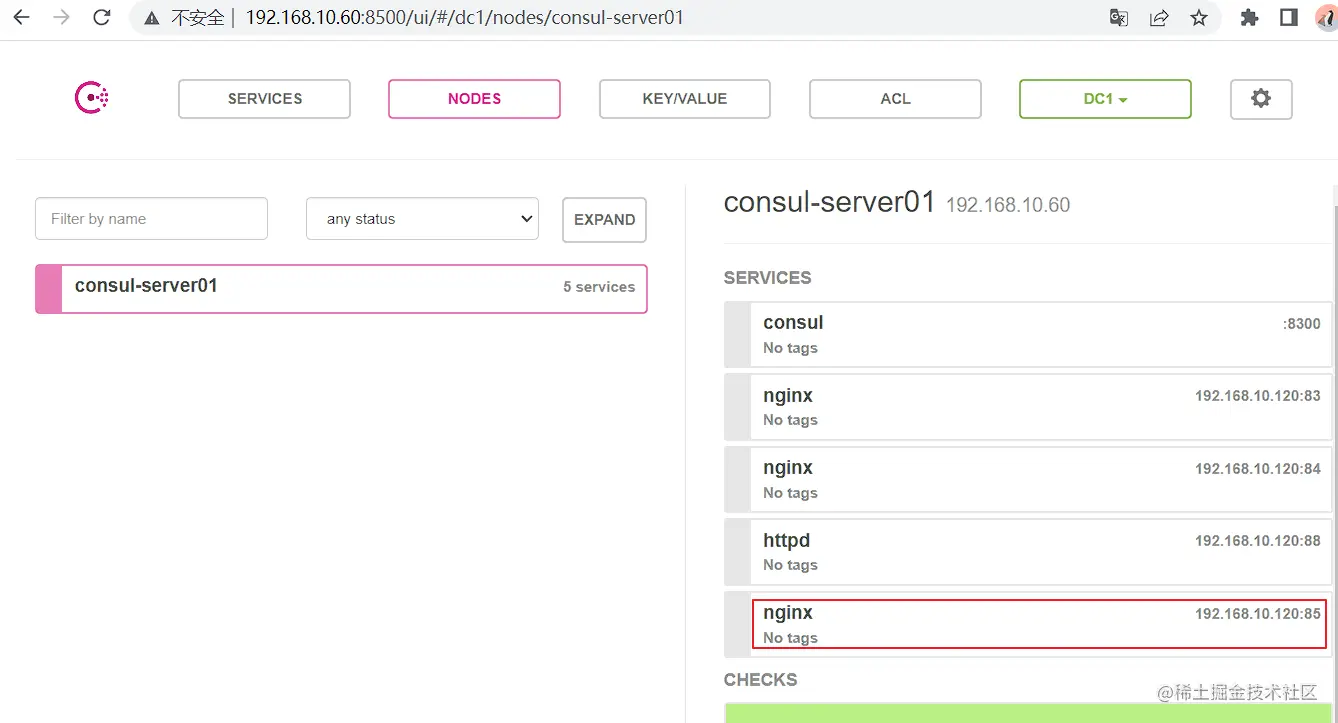Open the ACL tab
The height and width of the screenshot is (723, 1338).
895,99
